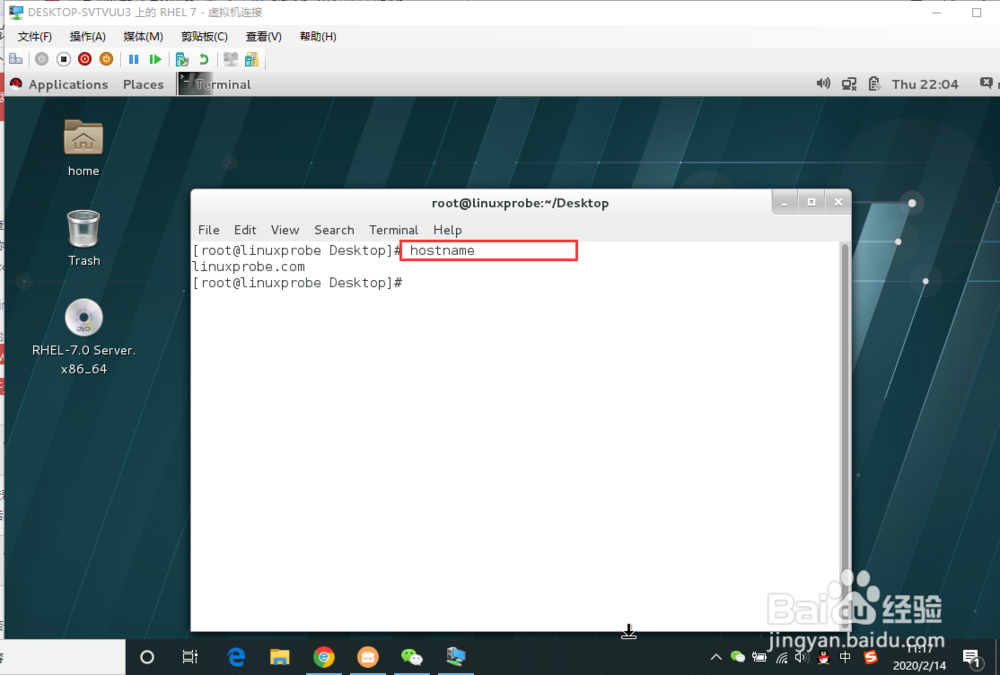Screen dimensions: 1000x675
Task: Revert the VM using the green revert arrow
Action: [x=204, y=59]
